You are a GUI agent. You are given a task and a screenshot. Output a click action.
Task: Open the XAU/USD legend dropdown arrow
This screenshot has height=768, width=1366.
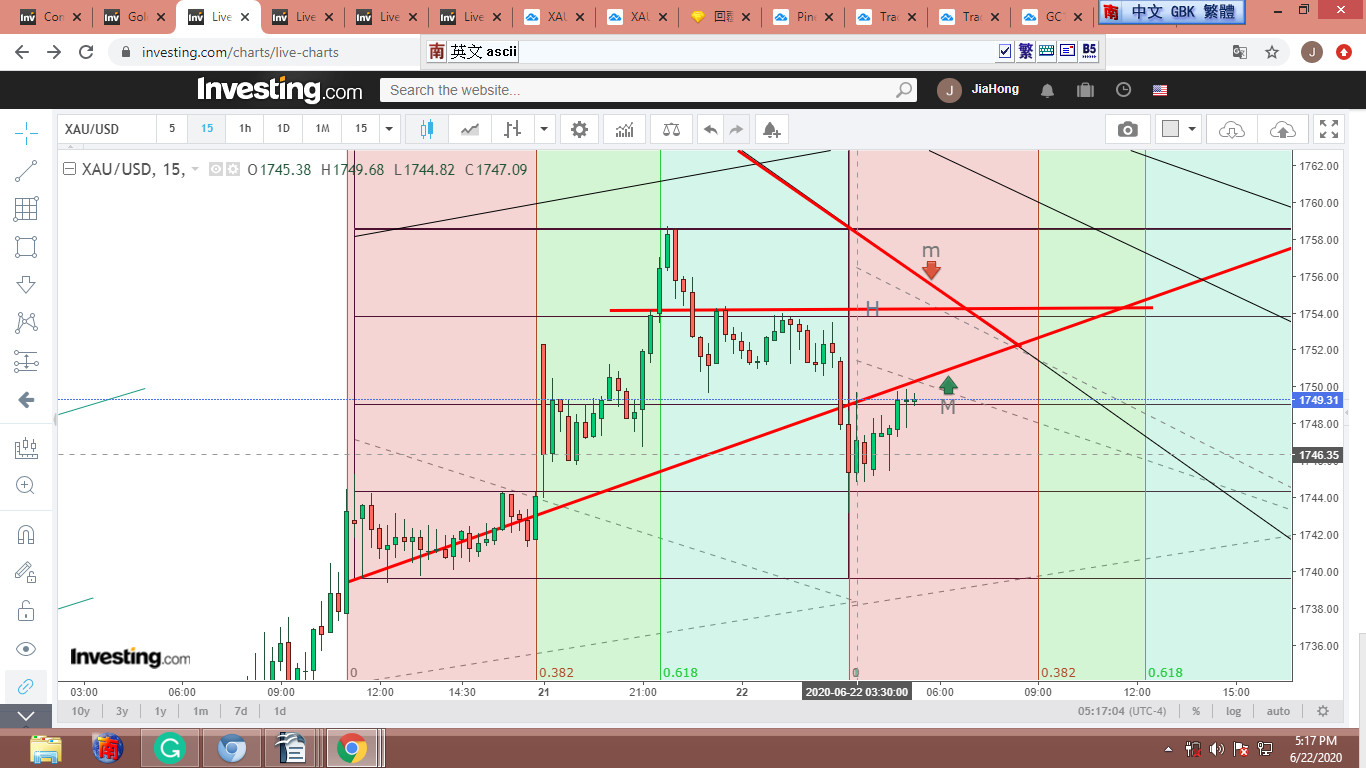point(195,169)
